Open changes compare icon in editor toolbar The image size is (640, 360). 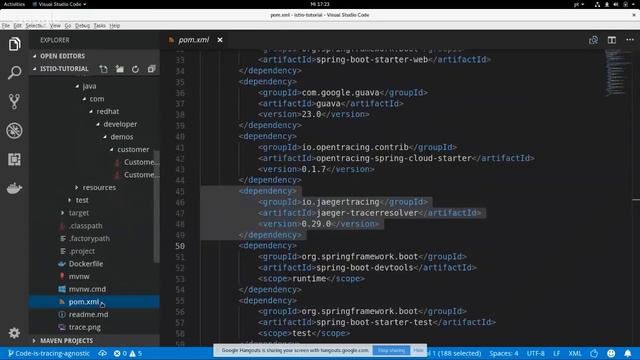point(593,40)
